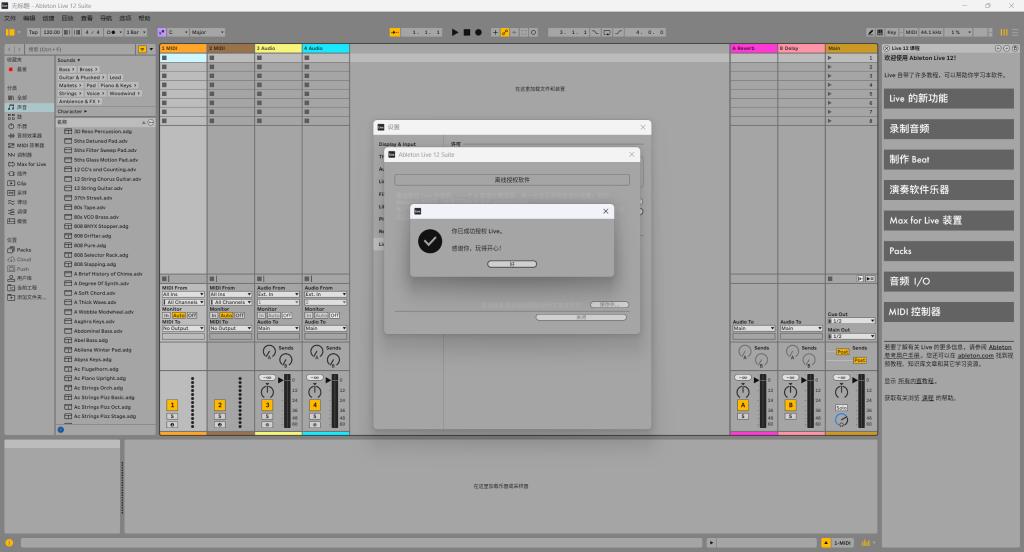Select the Piano & Keys filter tag
1024x552 pixels.
coord(118,86)
